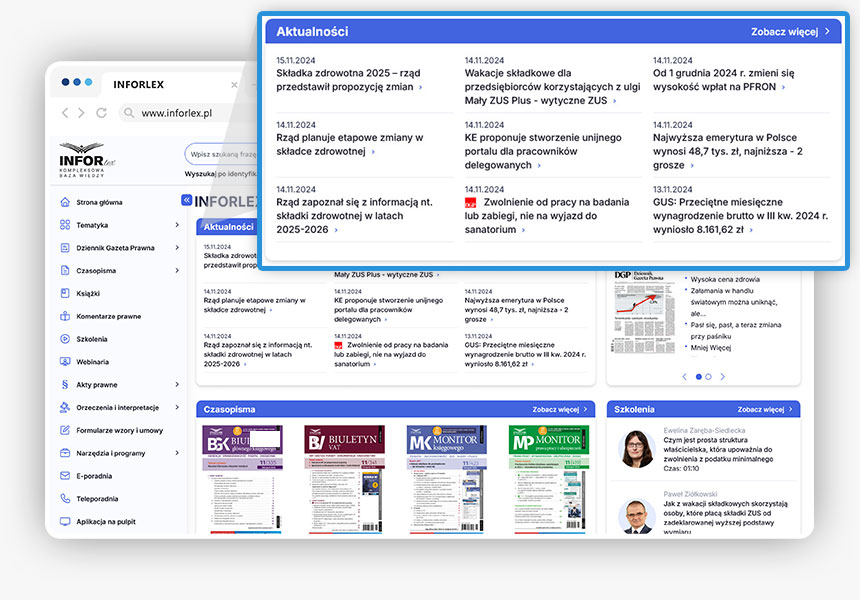Click the Komentarze prawne icon

pos(65,316)
